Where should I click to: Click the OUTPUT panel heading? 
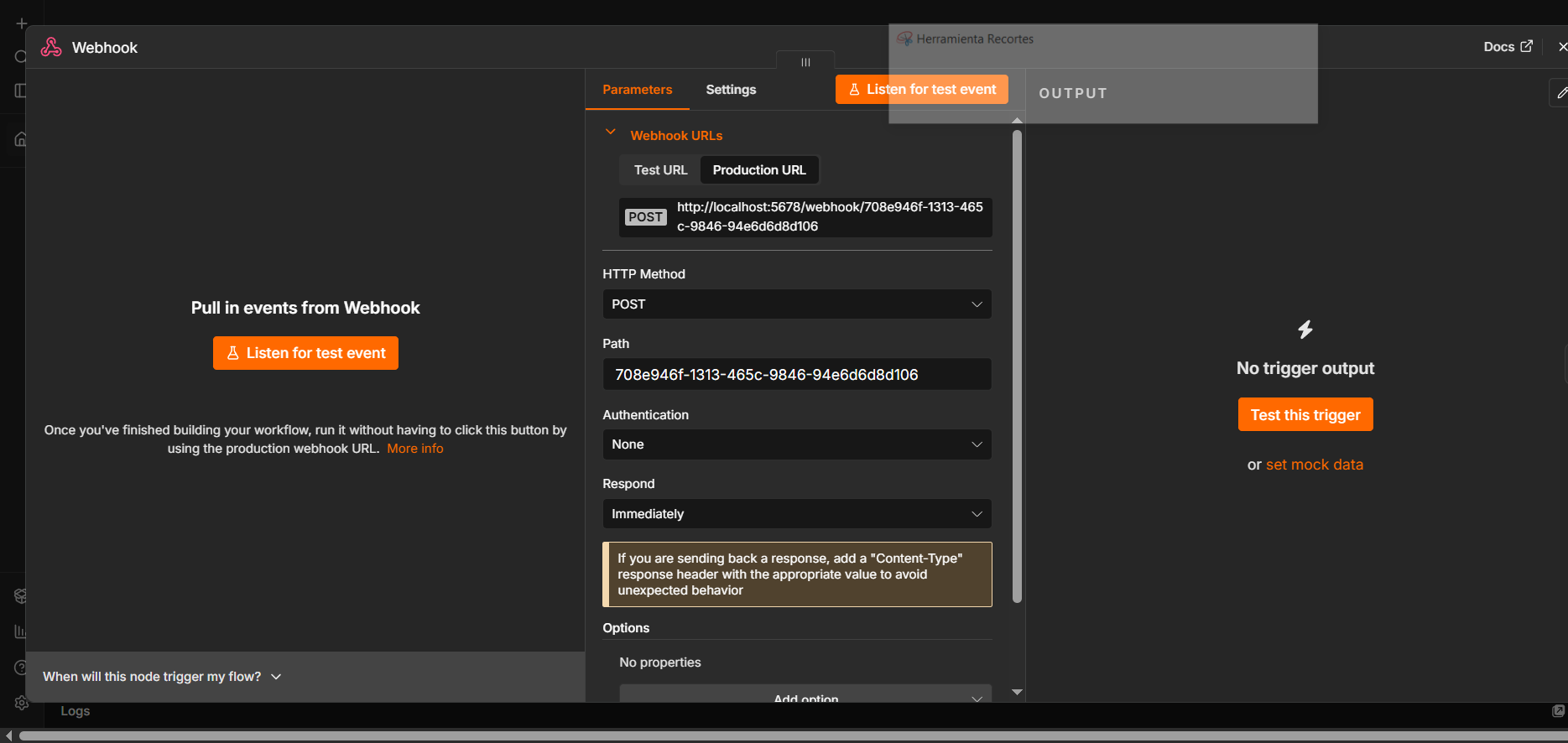pyautogui.click(x=1073, y=93)
